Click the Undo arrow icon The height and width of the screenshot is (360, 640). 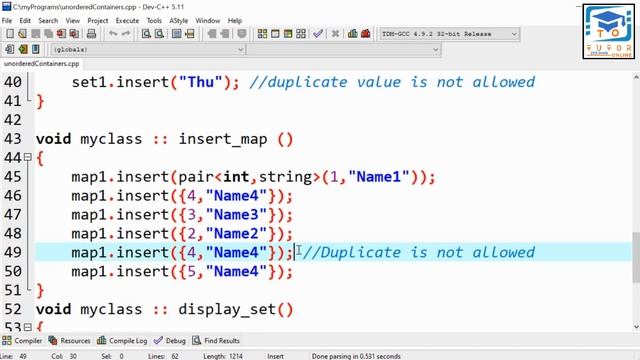tap(113, 34)
